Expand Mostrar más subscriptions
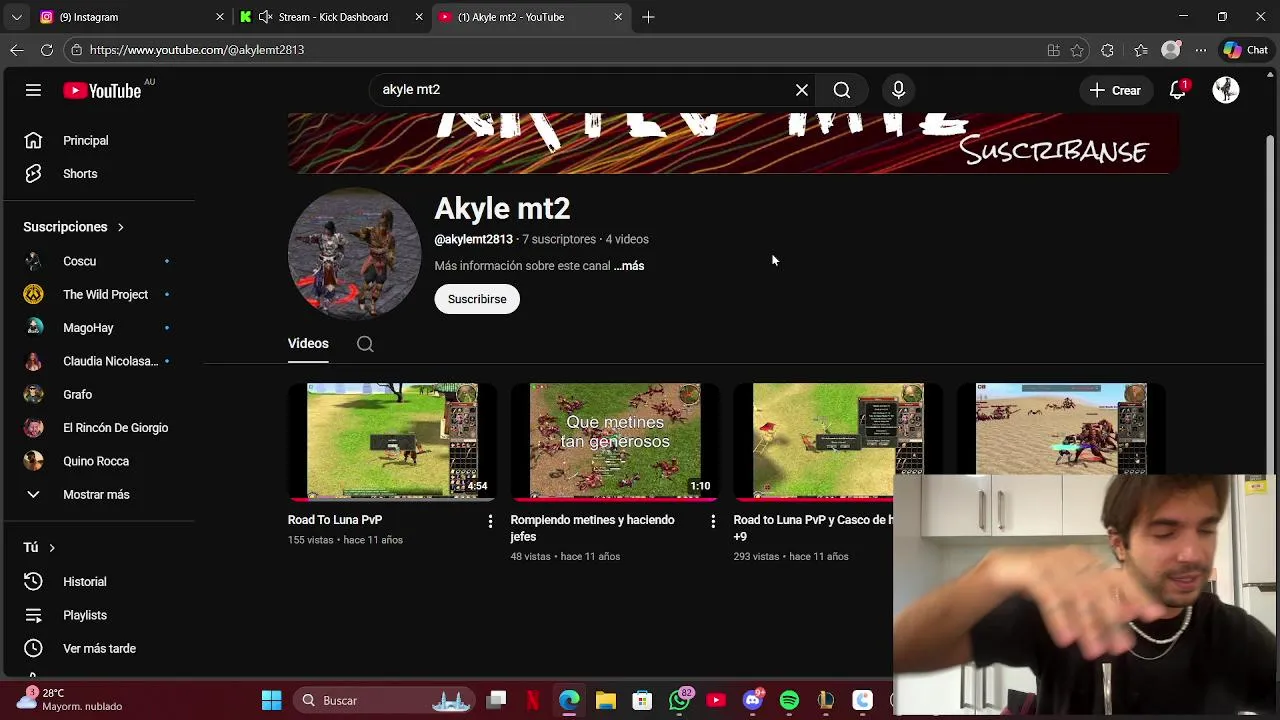Image resolution: width=1280 pixels, height=720 pixels. click(98, 495)
